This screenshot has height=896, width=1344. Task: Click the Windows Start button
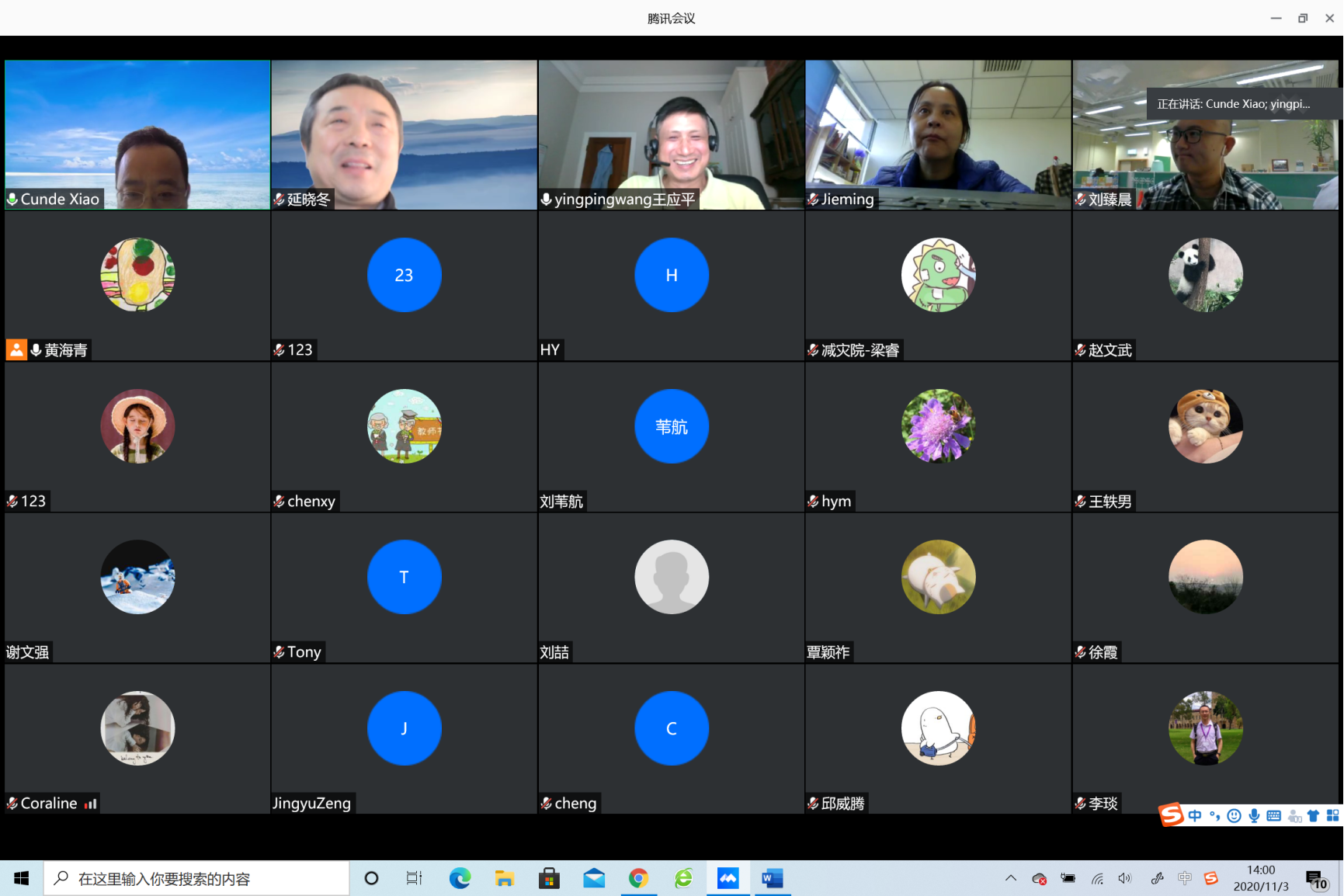click(x=21, y=878)
